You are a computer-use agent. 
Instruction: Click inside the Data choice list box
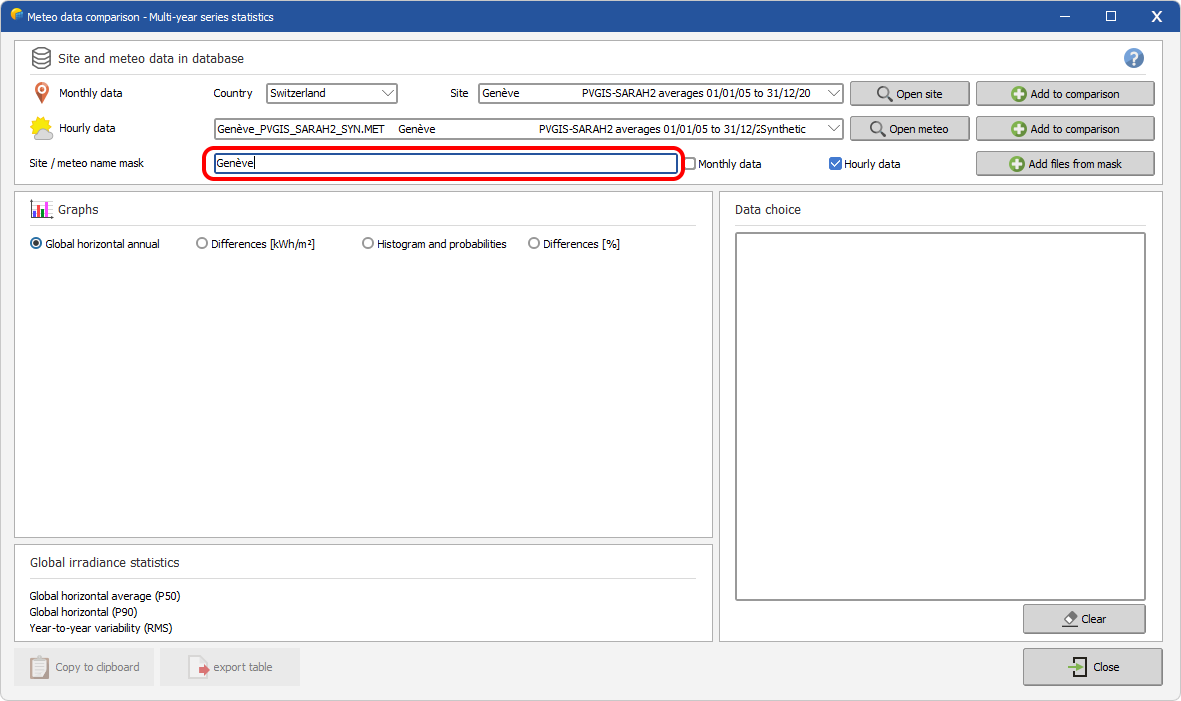(x=940, y=416)
